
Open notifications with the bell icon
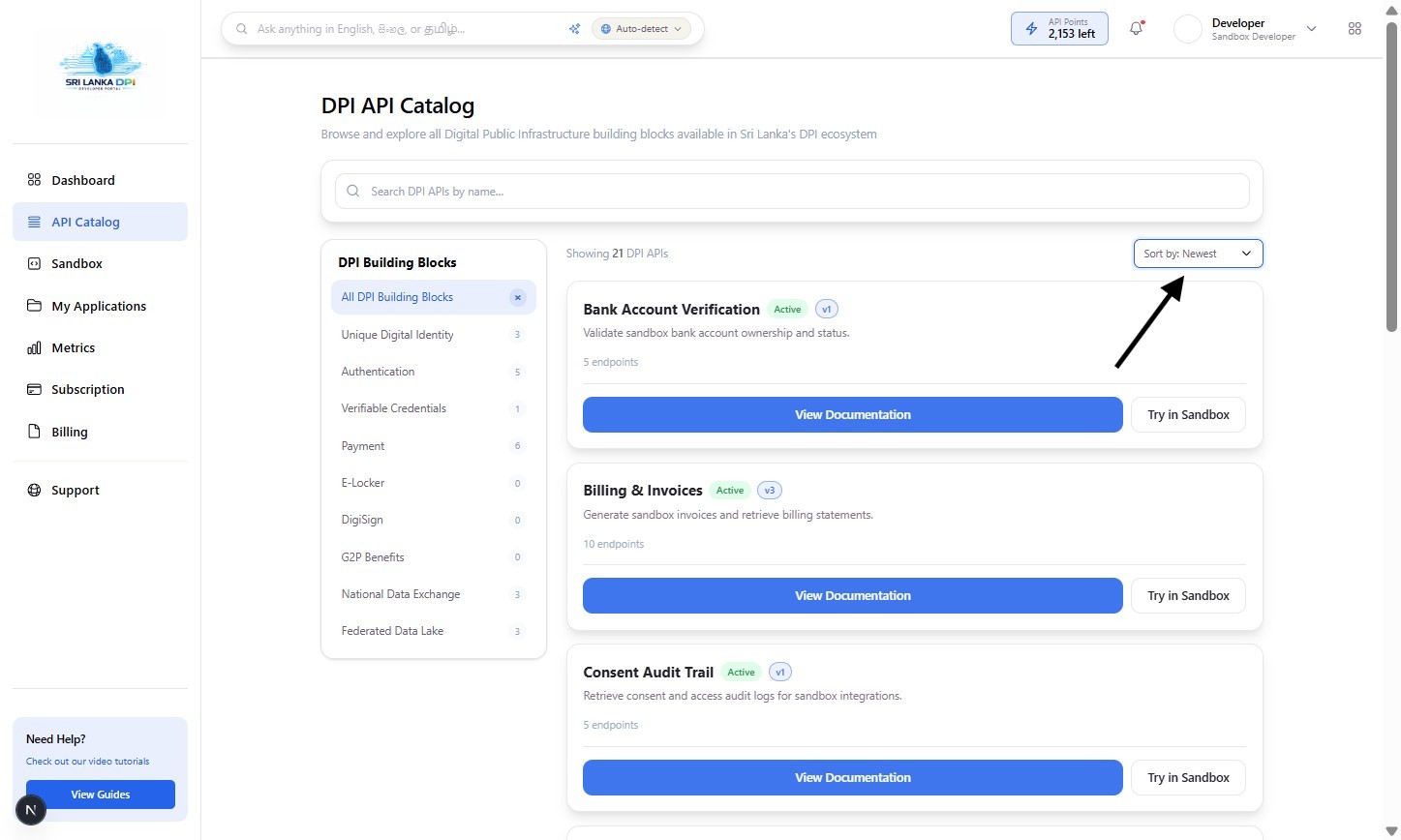(x=1136, y=29)
